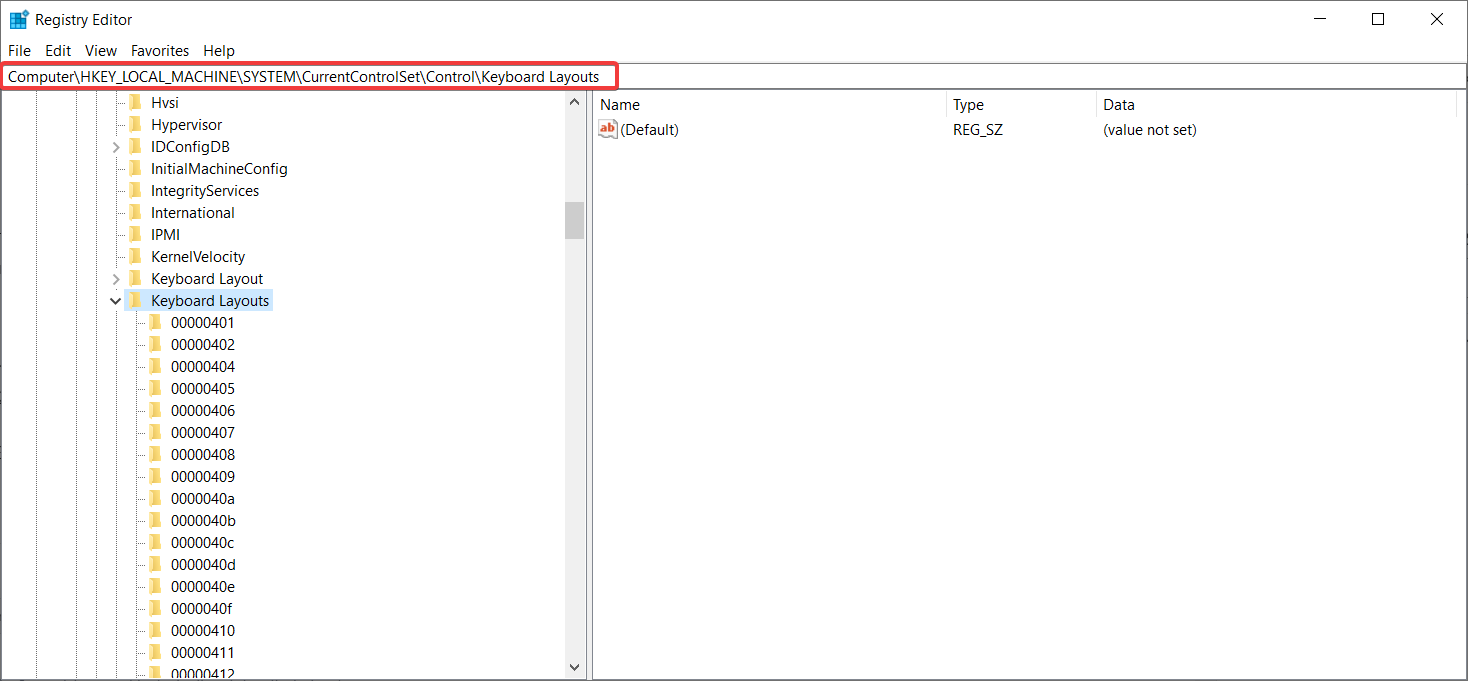This screenshot has width=1468, height=681.
Task: Open the Edit menu
Action: click(x=57, y=50)
